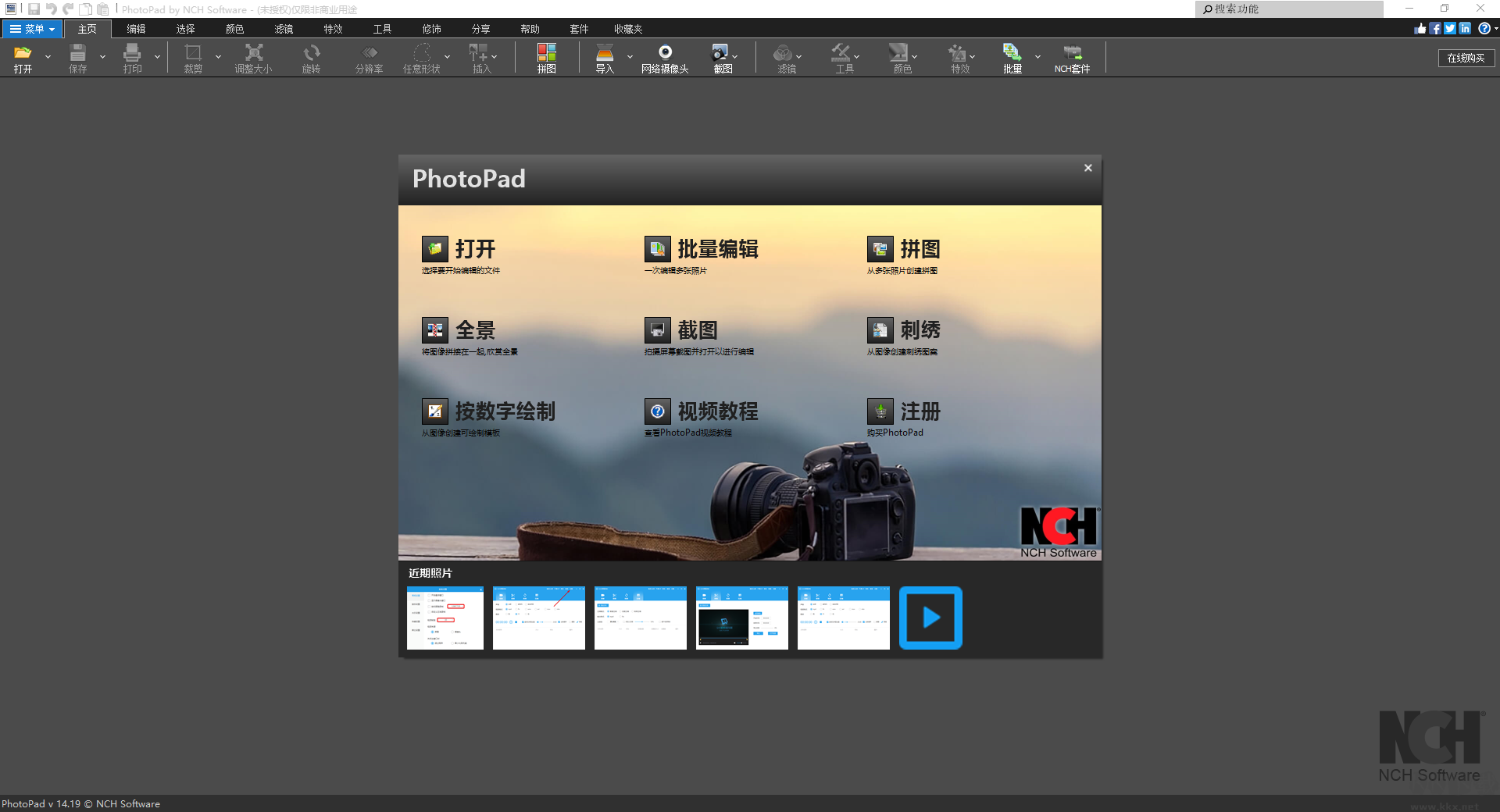Viewport: 1500px width, 812px height.
Task: Click the 搜索功能 search field
Action: coord(1289,9)
